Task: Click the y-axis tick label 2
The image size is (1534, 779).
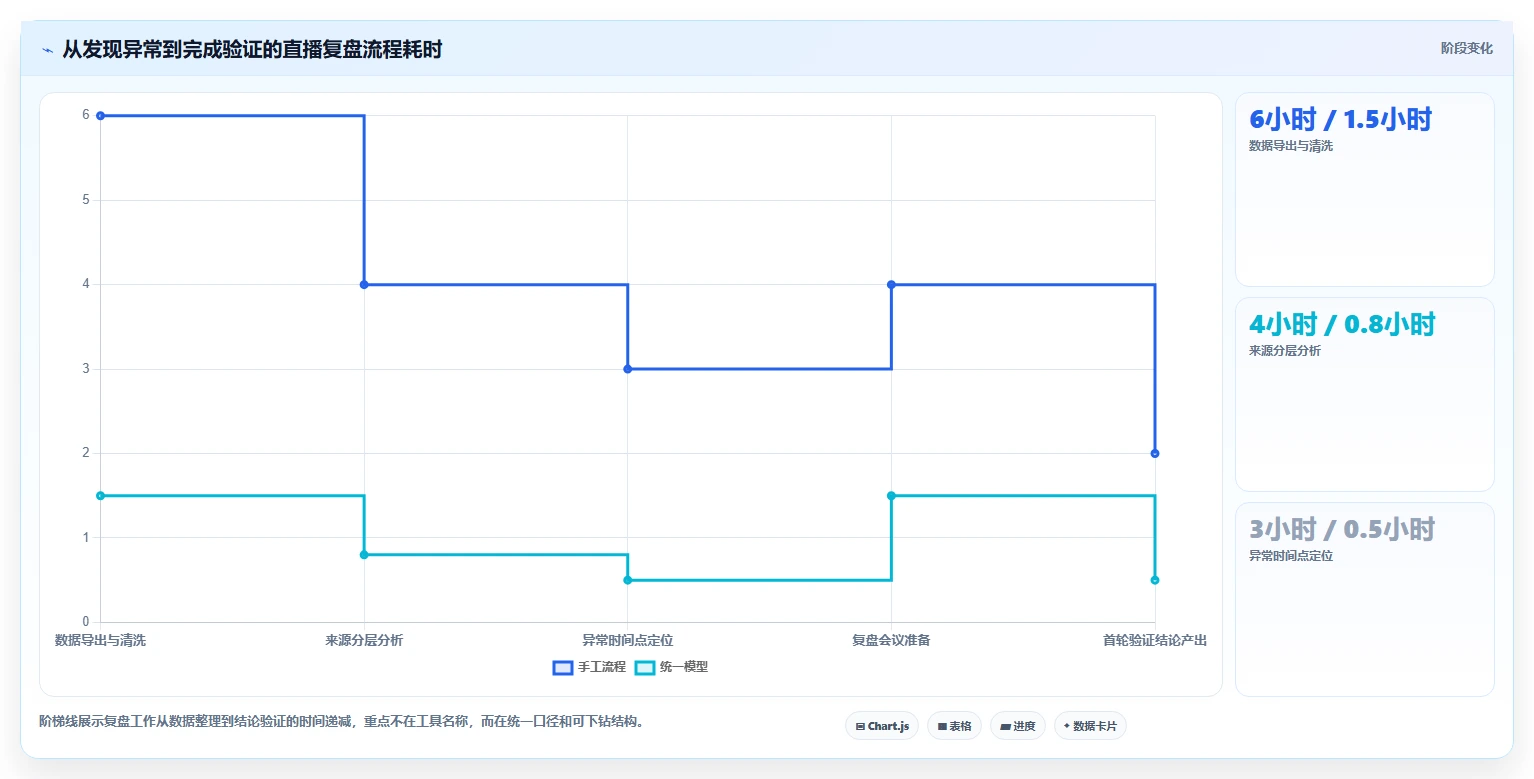Action: (86, 453)
